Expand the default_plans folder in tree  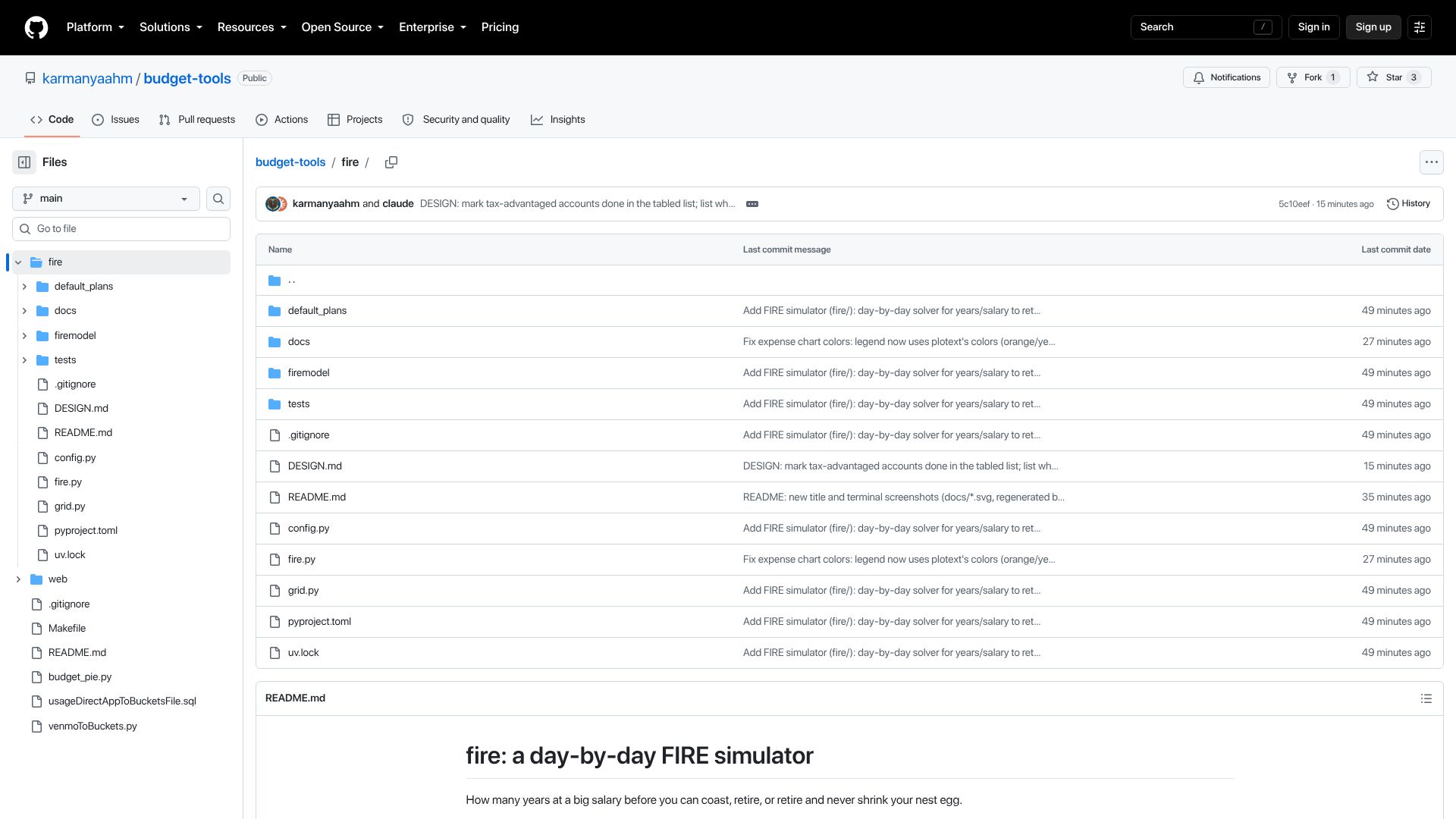[x=24, y=287]
